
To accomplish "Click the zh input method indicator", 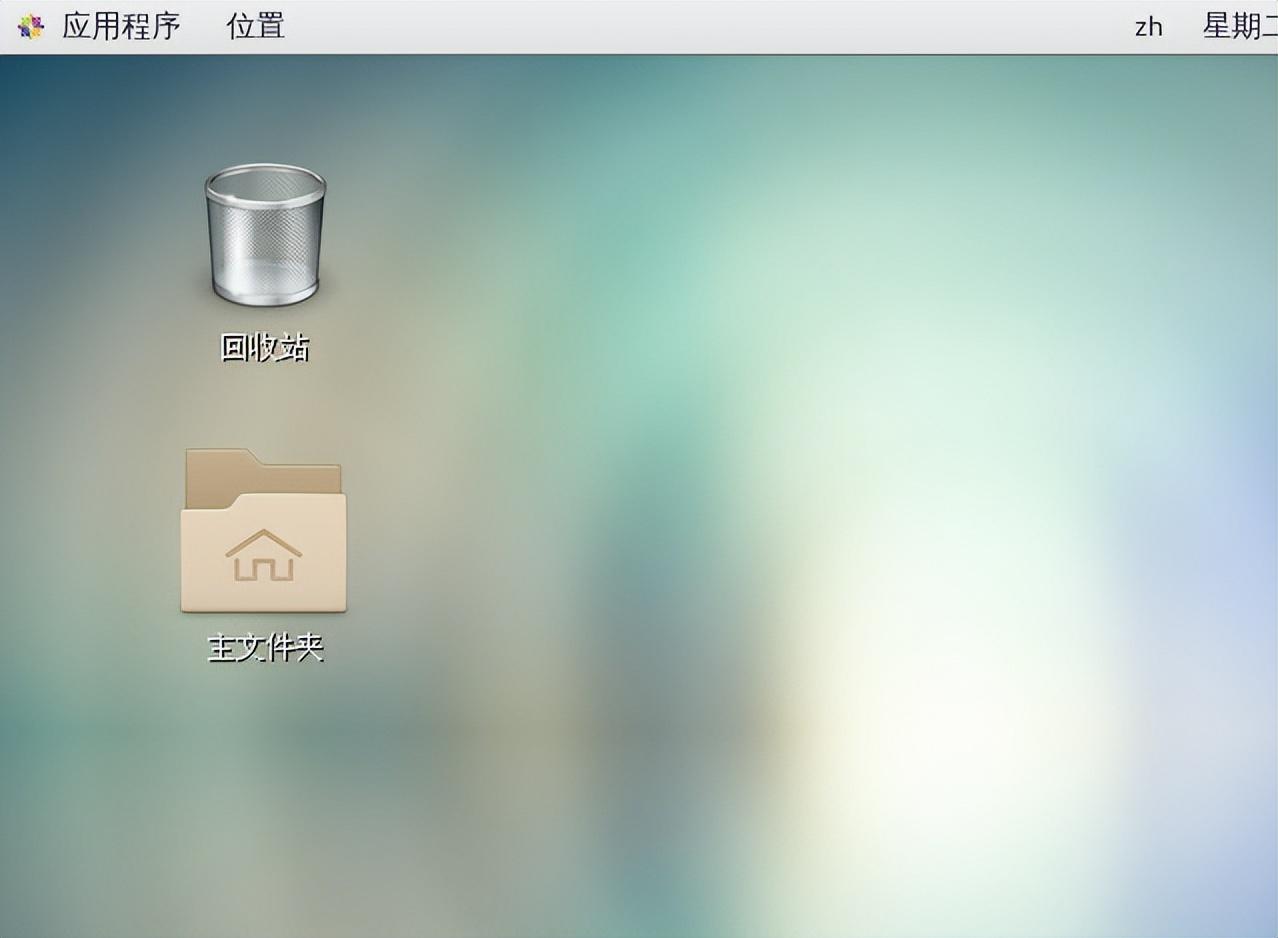I will click(1148, 27).
